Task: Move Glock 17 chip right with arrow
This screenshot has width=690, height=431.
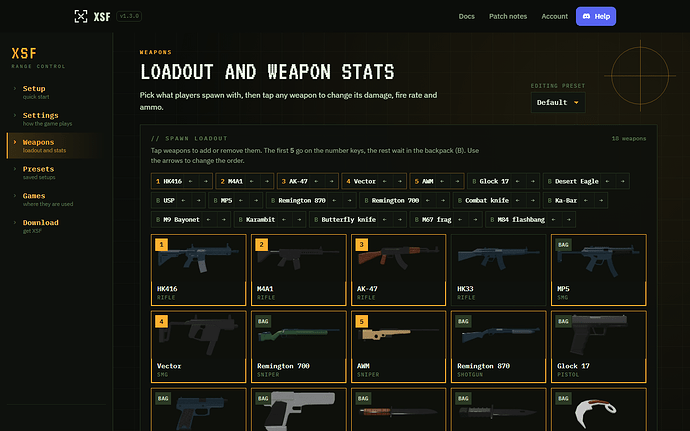Action: coord(532,181)
